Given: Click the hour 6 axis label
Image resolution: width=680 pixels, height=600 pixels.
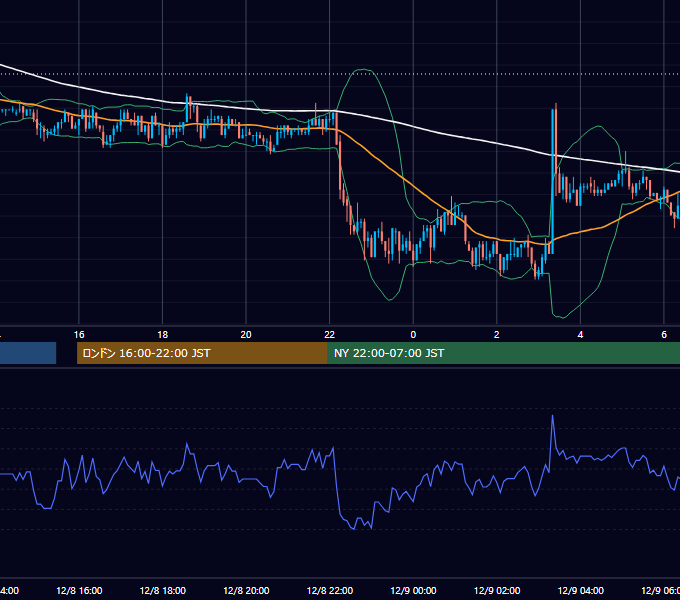Looking at the screenshot, I should [x=664, y=335].
